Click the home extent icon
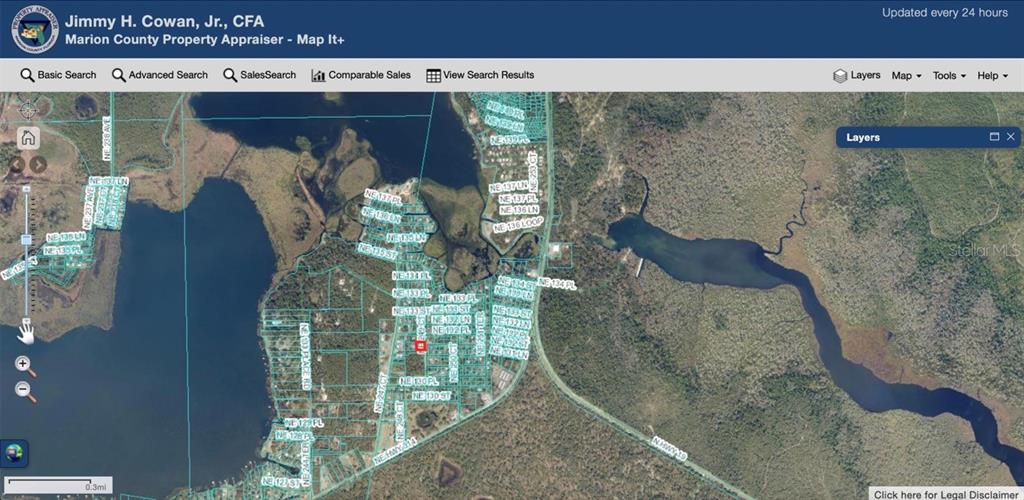 click(x=28, y=138)
